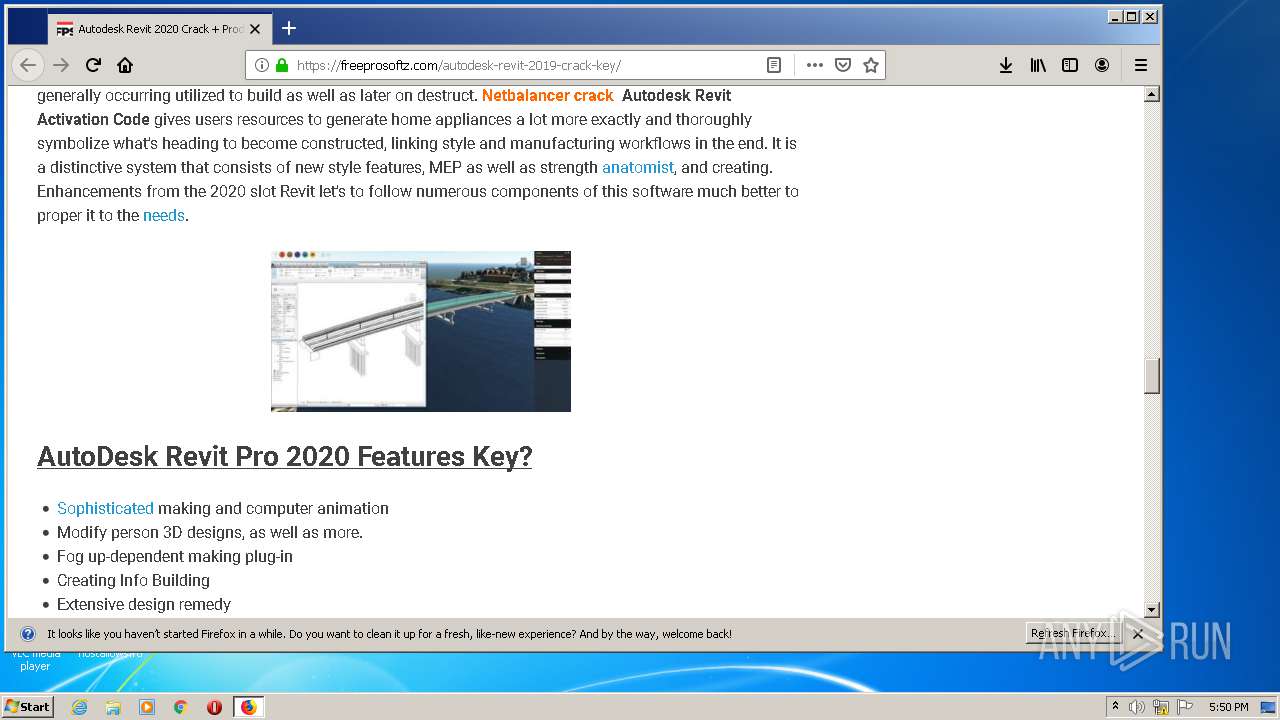Open the Windows Start menu
Image resolution: width=1280 pixels, height=720 pixels.
[28, 706]
